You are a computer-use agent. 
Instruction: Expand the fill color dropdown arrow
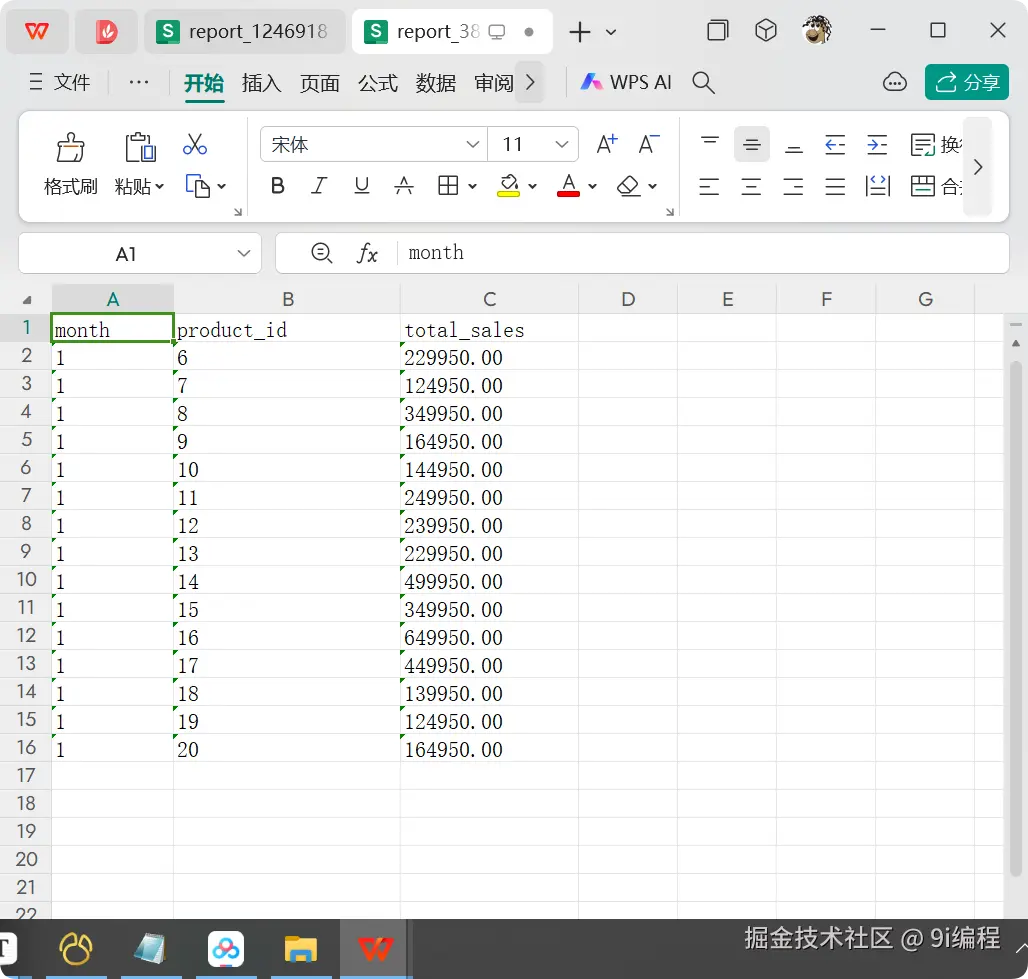point(532,187)
